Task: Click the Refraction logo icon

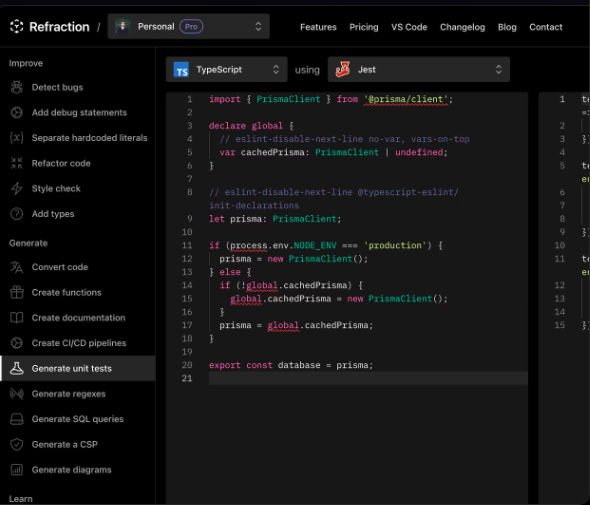Action: pos(17,27)
